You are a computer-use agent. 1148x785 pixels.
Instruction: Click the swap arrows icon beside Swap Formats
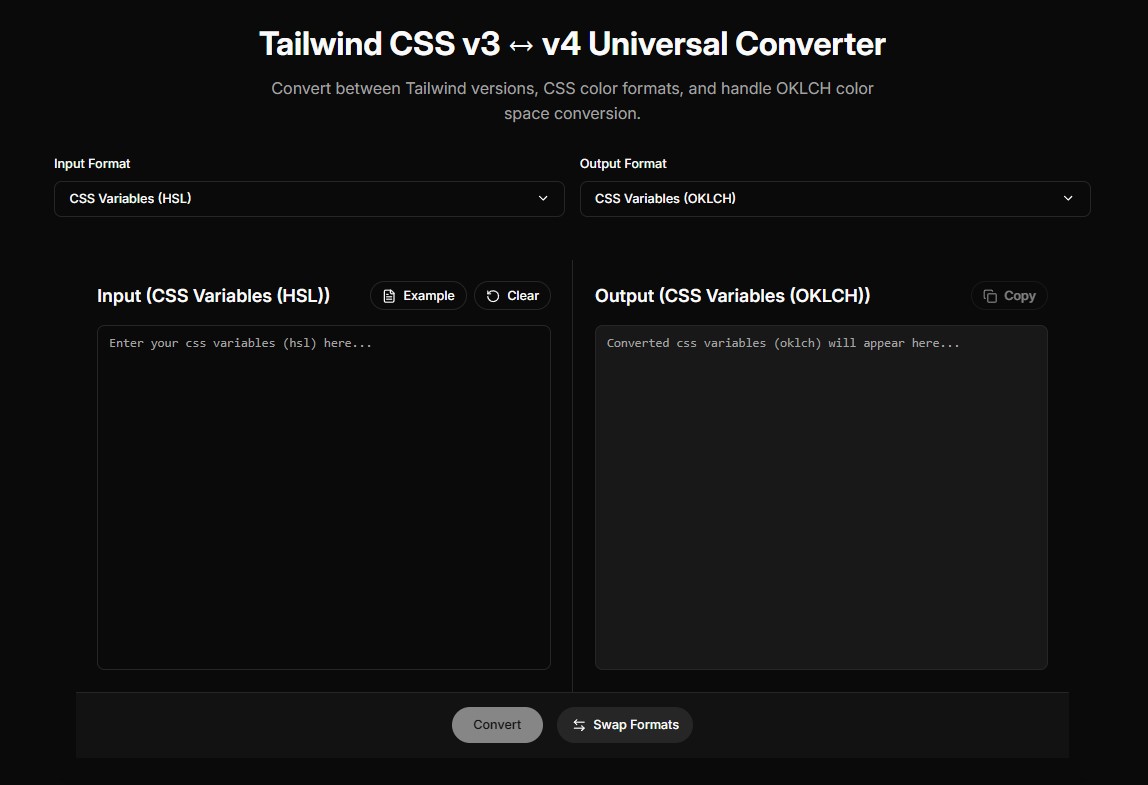[x=579, y=725]
